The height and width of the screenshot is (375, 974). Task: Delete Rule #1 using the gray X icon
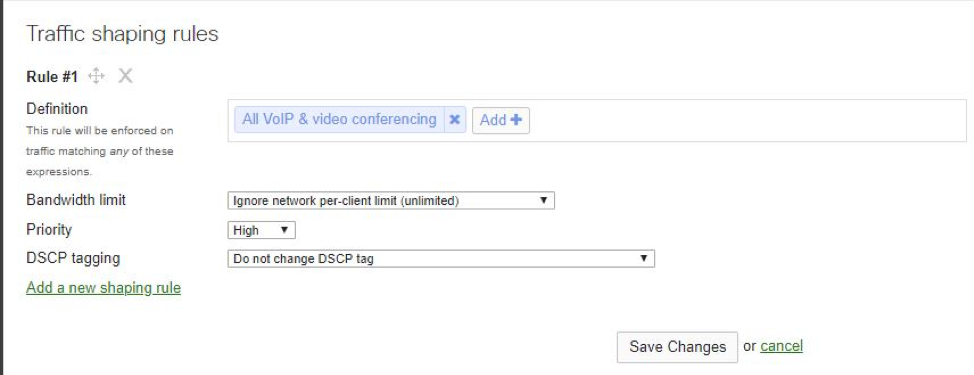coord(125,76)
